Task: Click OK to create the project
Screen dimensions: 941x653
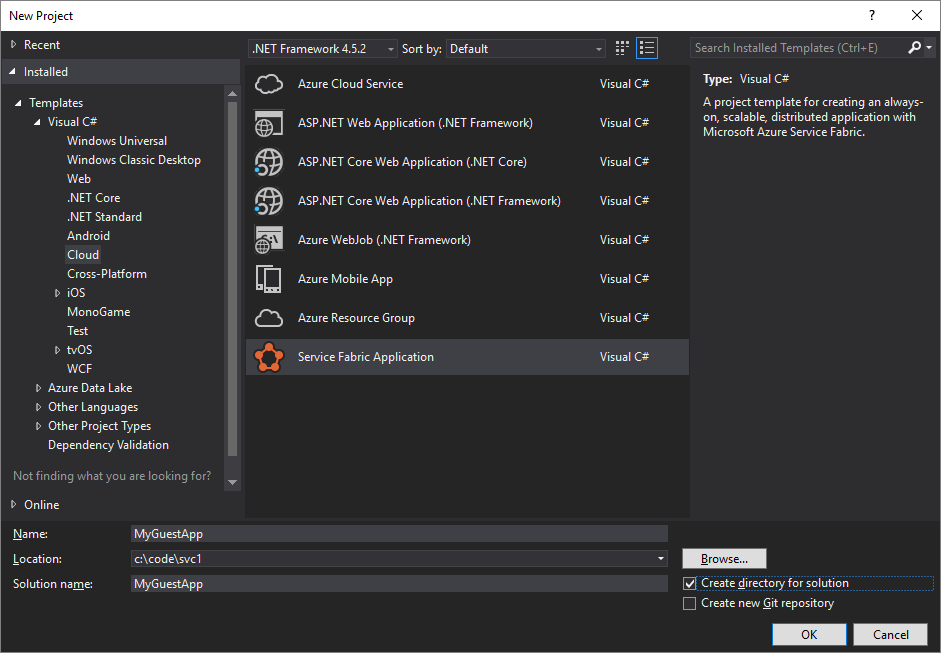Action: coord(808,634)
